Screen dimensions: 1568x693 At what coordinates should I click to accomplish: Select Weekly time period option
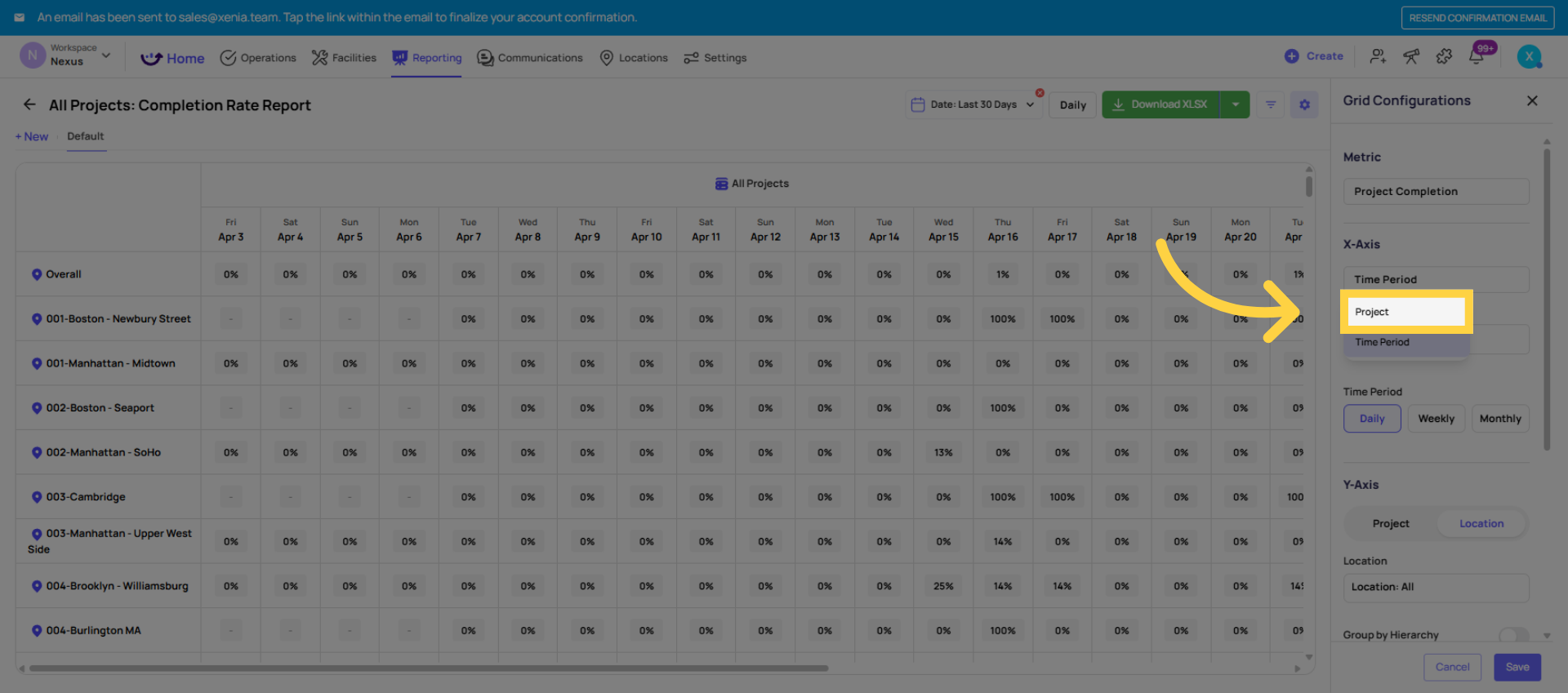tap(1437, 419)
